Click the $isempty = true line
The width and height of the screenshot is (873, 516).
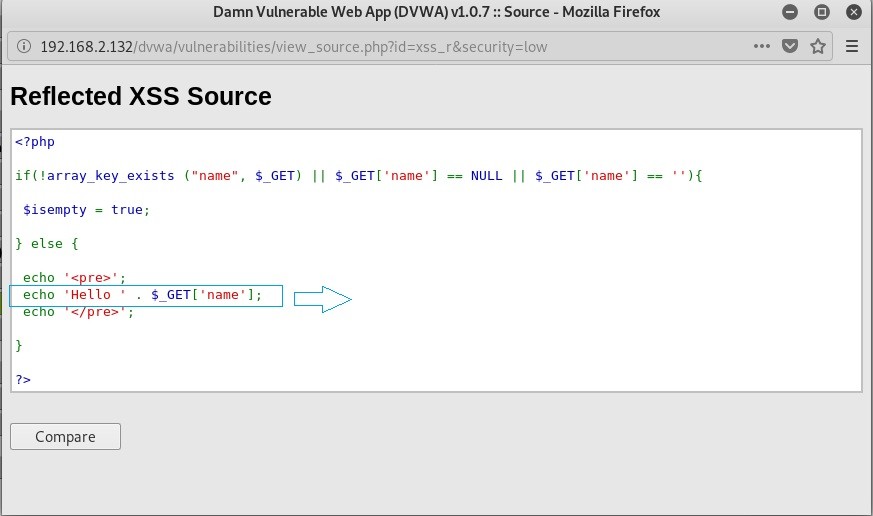86,210
